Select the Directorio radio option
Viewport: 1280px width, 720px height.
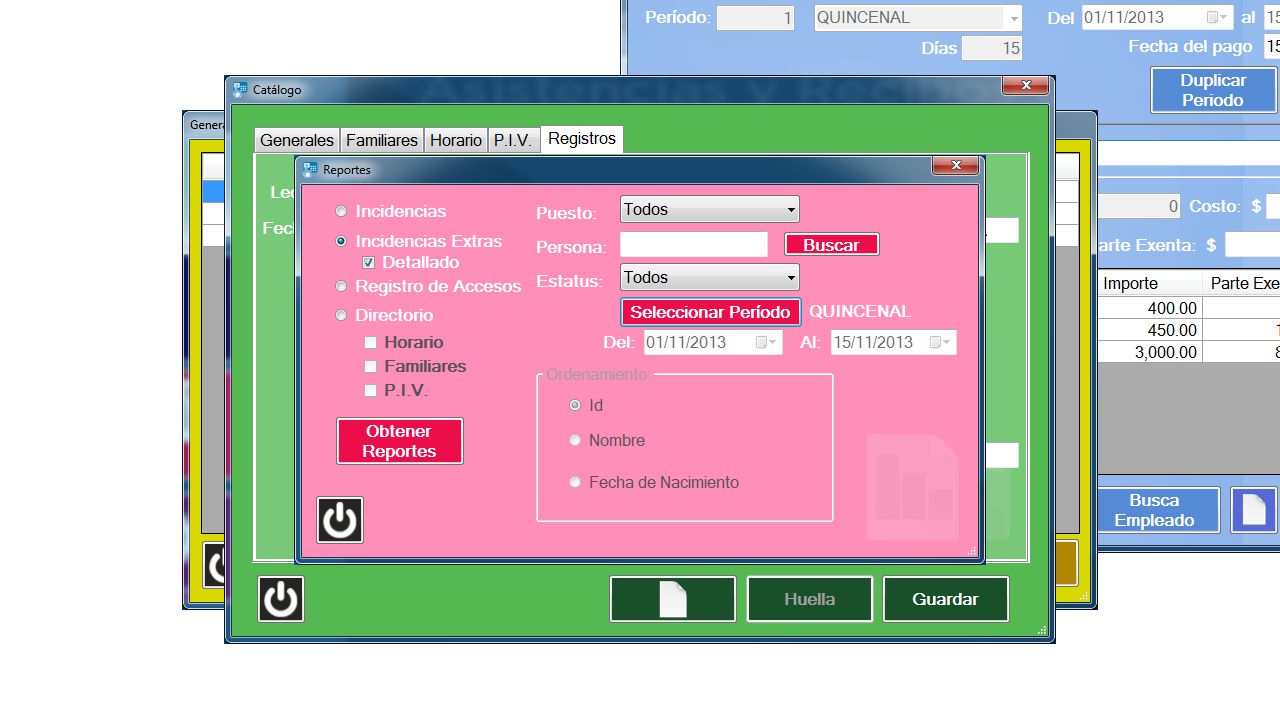point(342,315)
